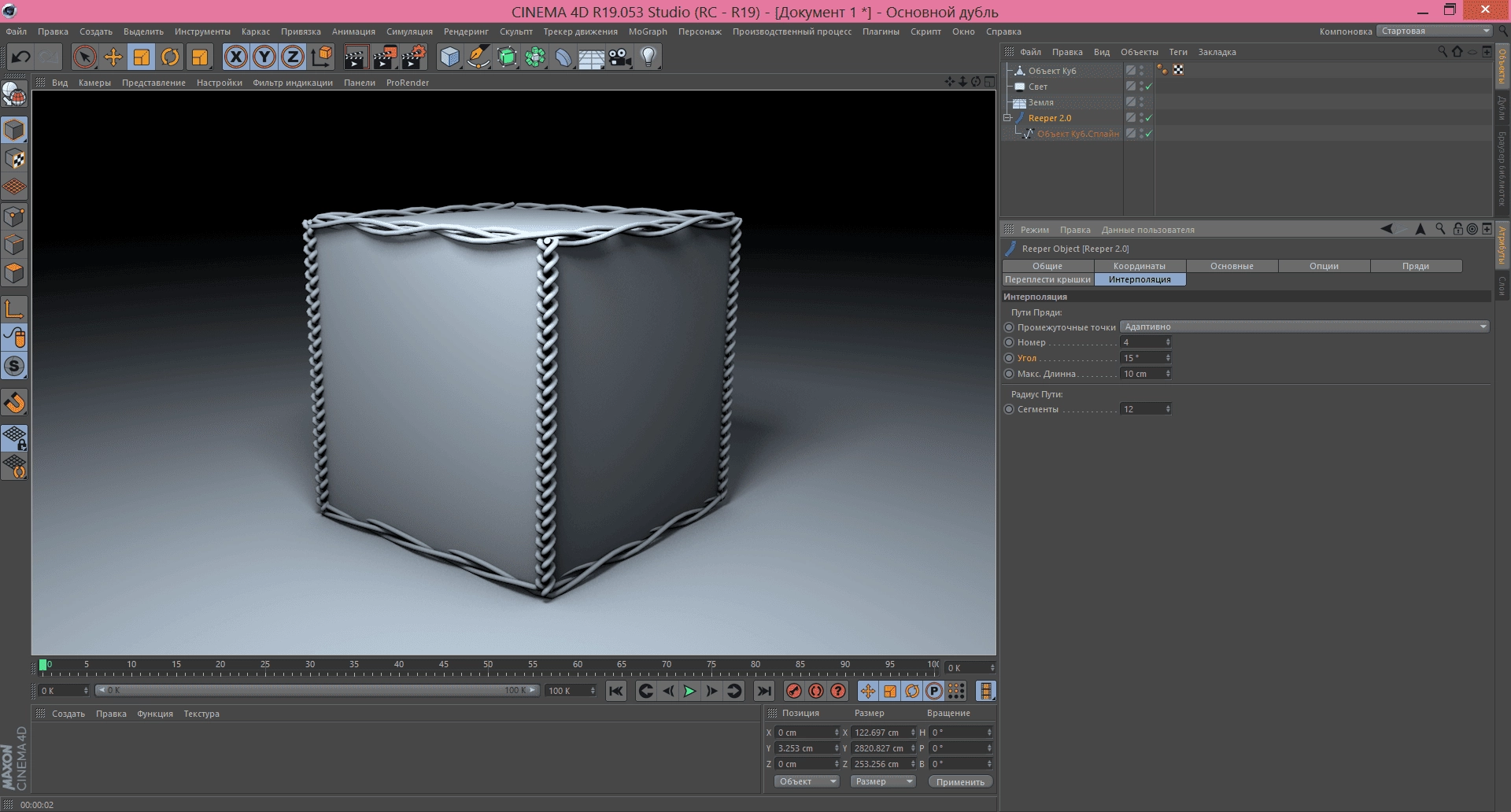The width and height of the screenshot is (1511, 812).
Task: Select the Свет object in tree
Action: (1037, 87)
